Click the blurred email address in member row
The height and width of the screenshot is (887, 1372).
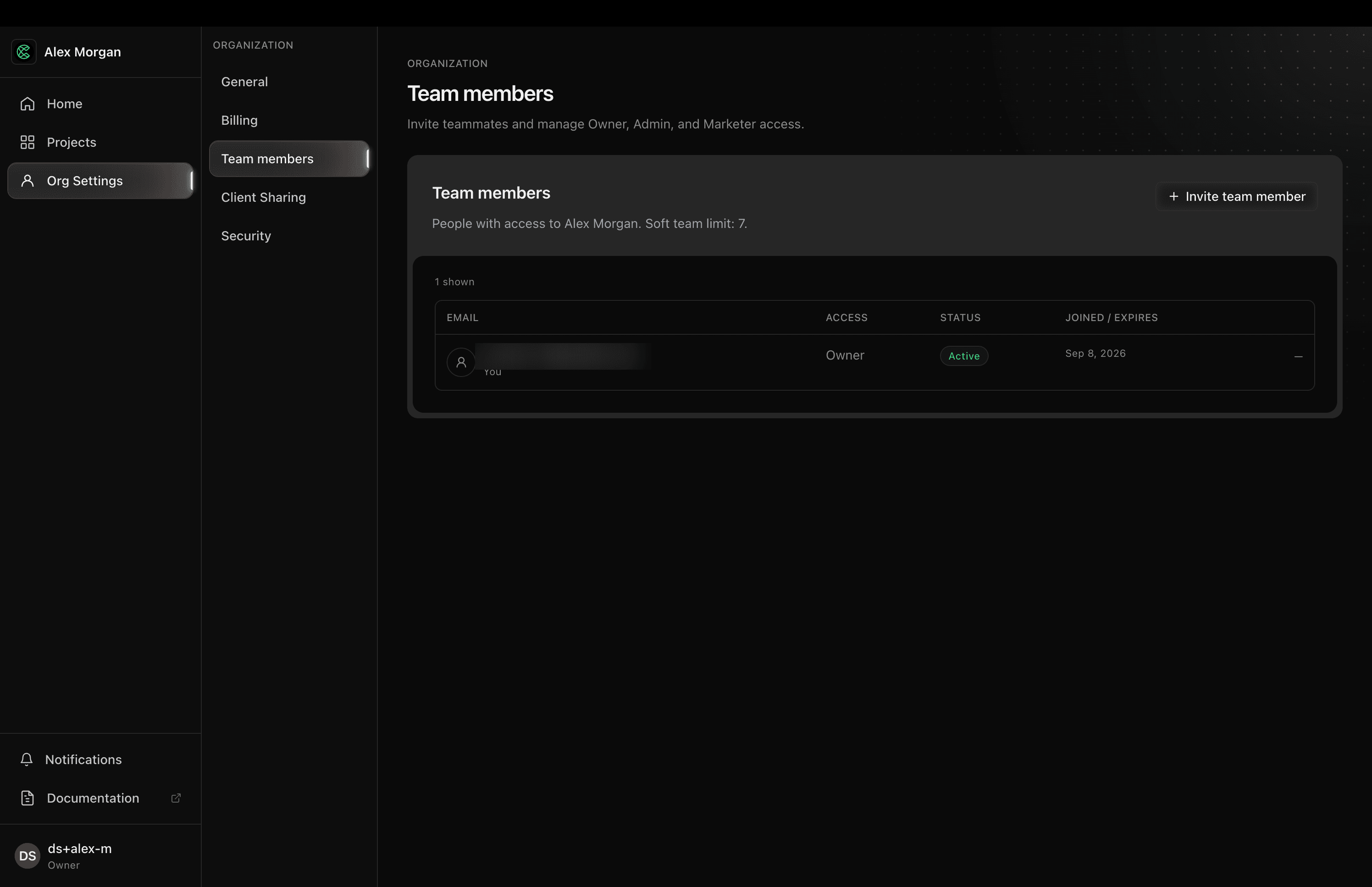click(563, 356)
